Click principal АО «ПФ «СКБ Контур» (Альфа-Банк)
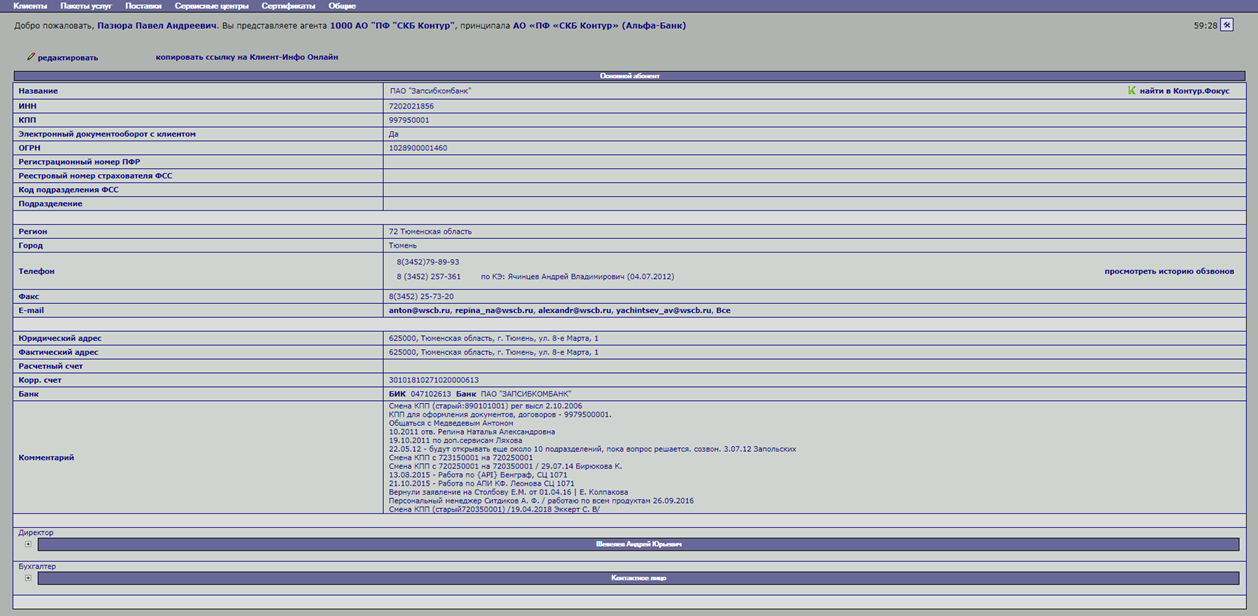This screenshot has height=616, width=1258. (599, 25)
